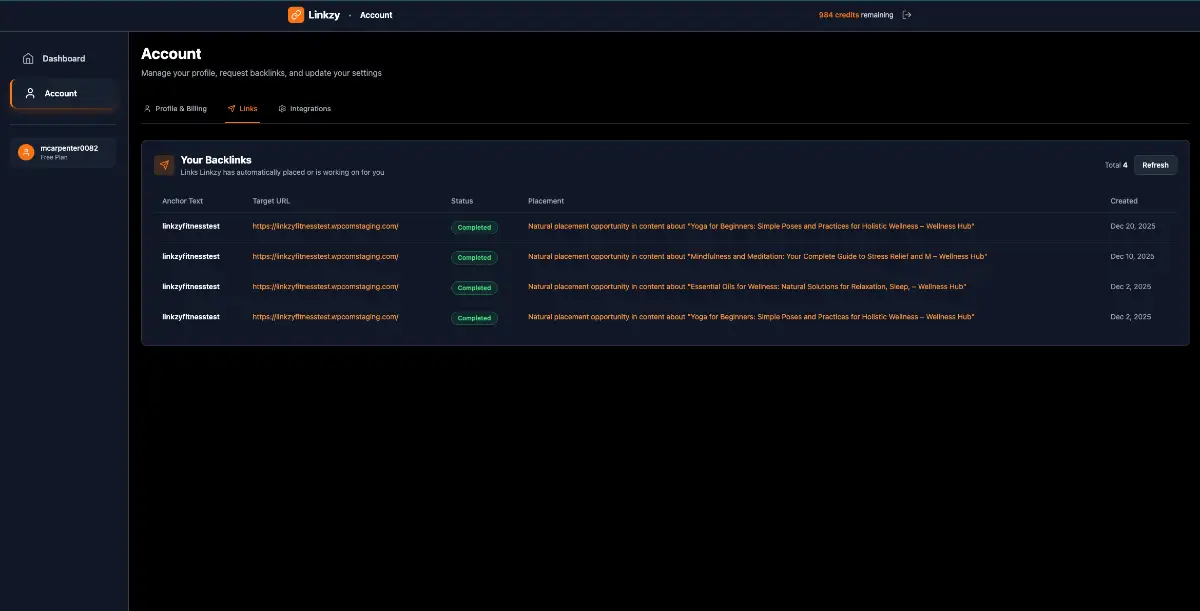Click Completed status badge in Dec 10 row
This screenshot has height=611, width=1200.
[474, 257]
